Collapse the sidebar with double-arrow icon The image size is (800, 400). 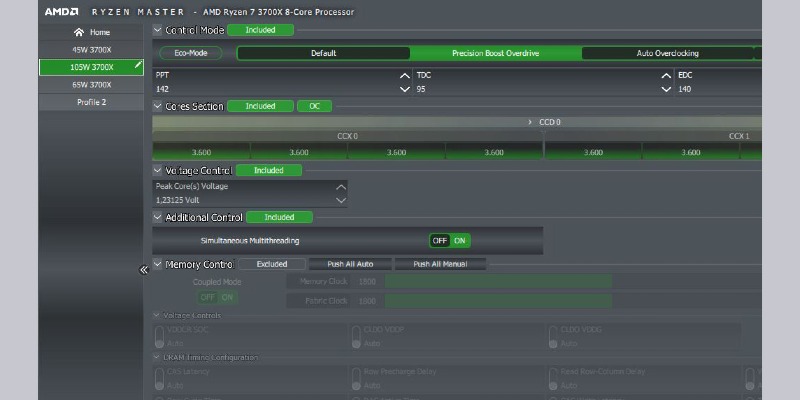tap(143, 270)
